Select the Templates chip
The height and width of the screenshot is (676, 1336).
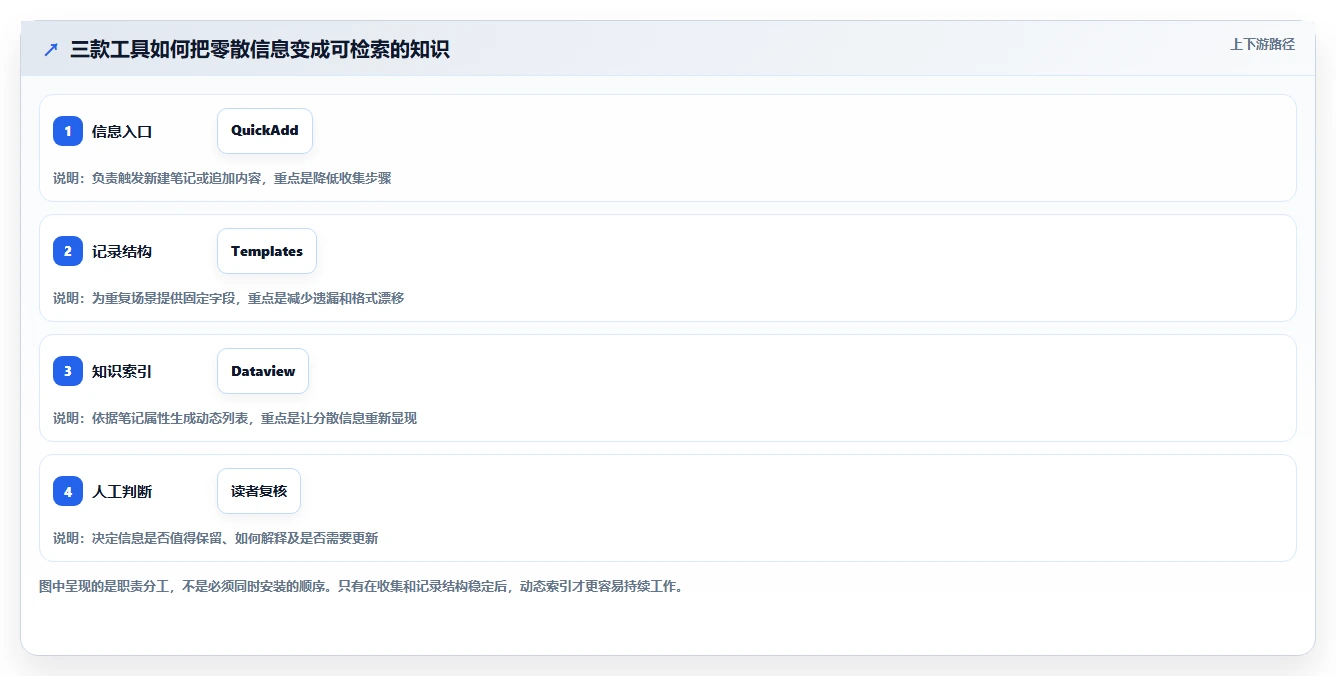point(267,251)
